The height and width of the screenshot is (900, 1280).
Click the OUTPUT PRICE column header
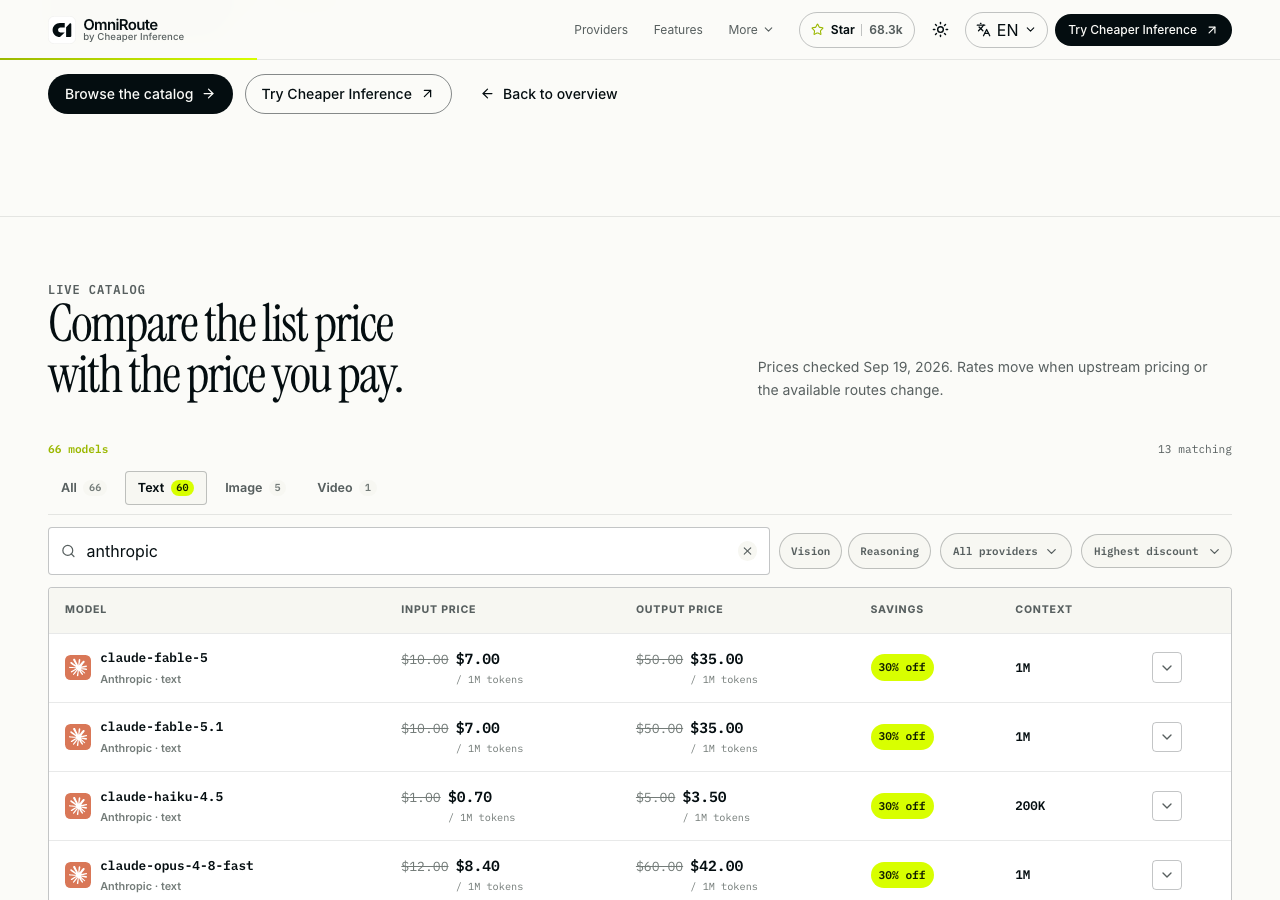coord(679,609)
